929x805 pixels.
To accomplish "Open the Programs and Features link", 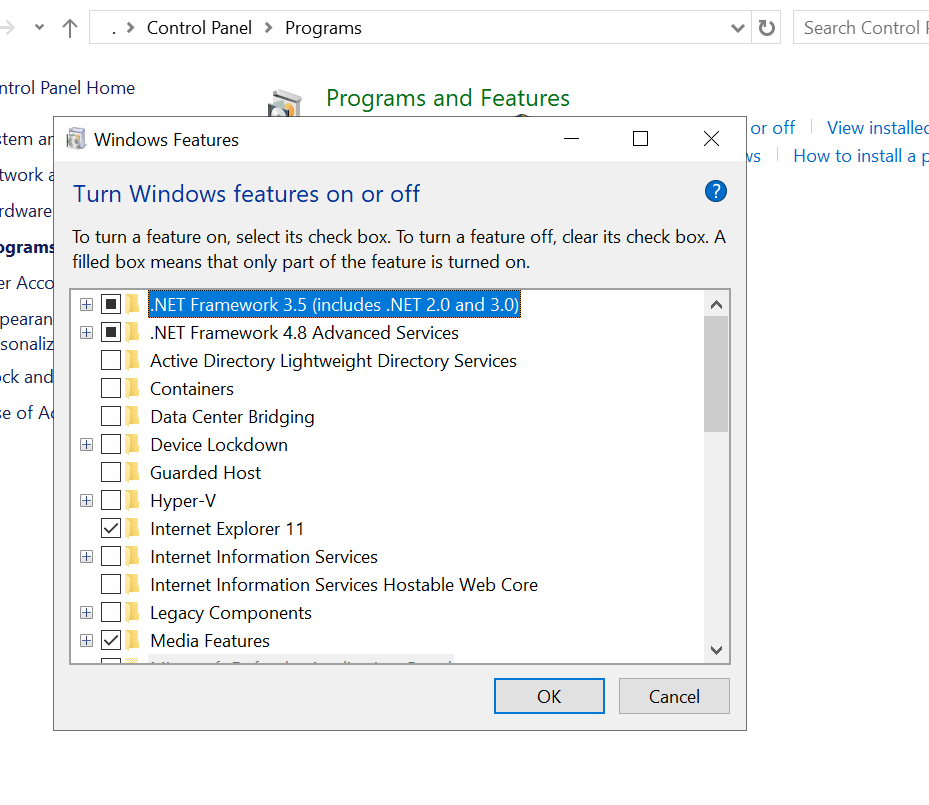I will (448, 98).
